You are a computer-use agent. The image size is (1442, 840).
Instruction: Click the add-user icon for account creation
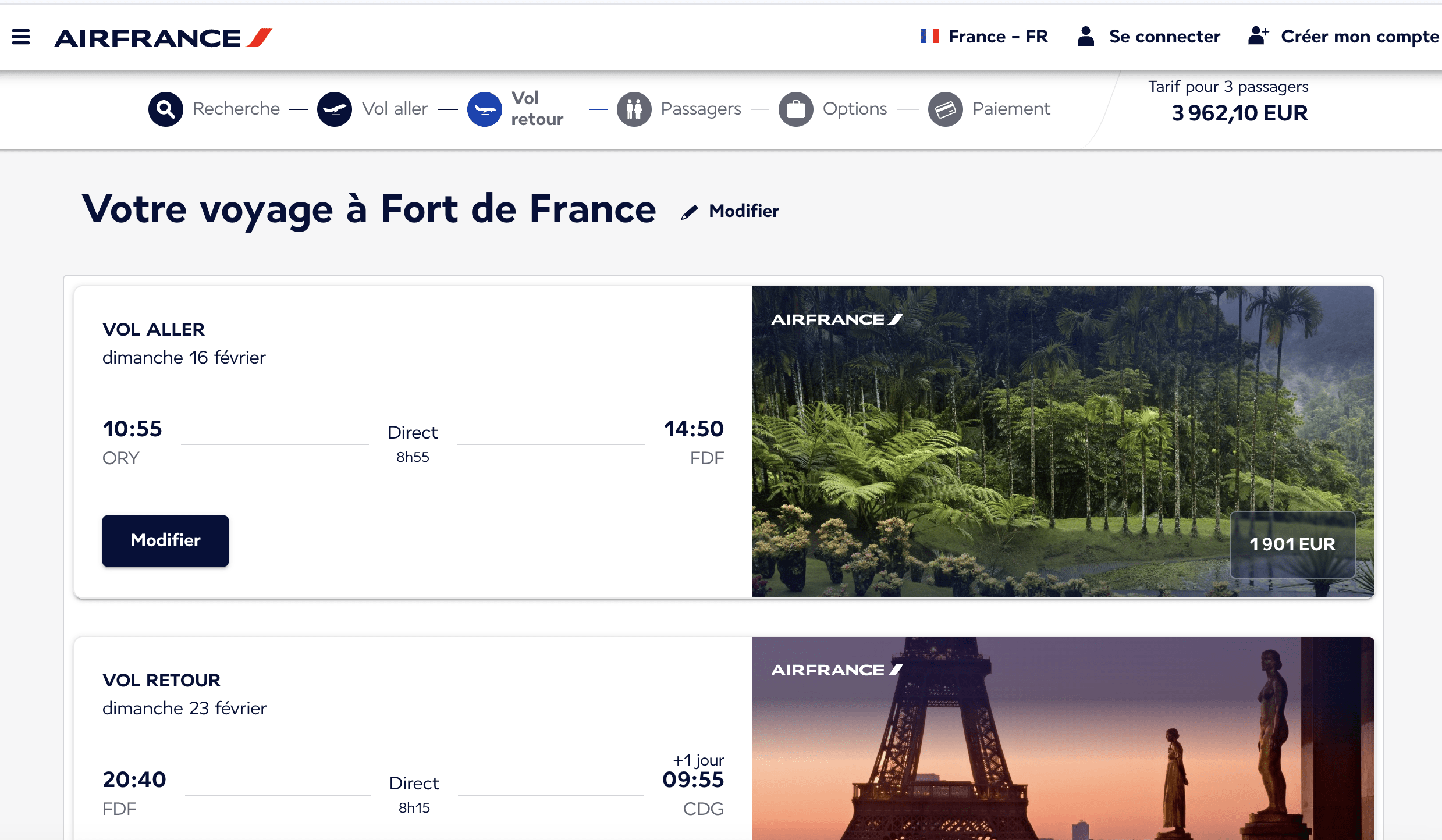coord(1258,35)
